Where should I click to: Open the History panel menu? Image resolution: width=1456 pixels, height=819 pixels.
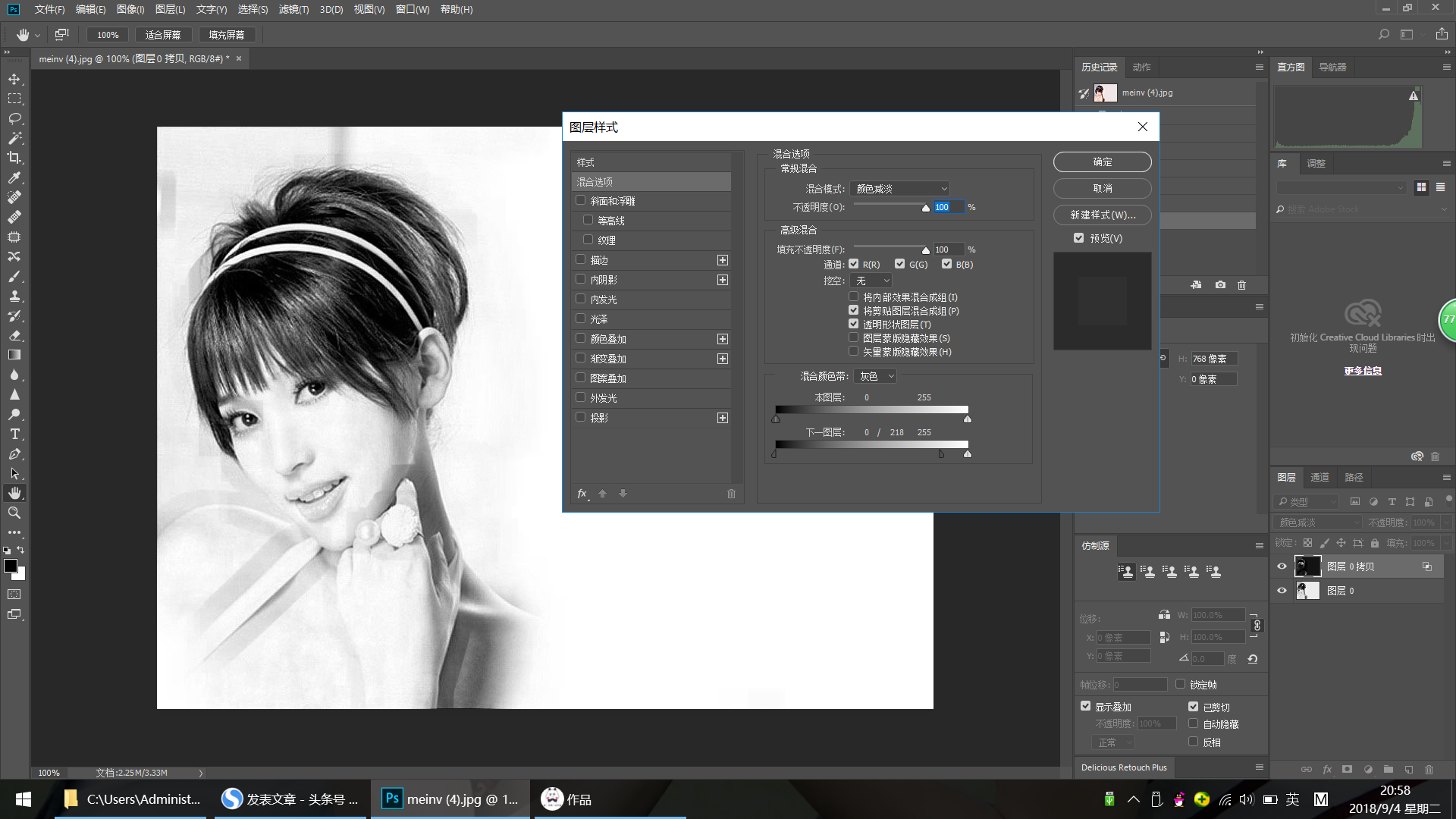[1260, 67]
